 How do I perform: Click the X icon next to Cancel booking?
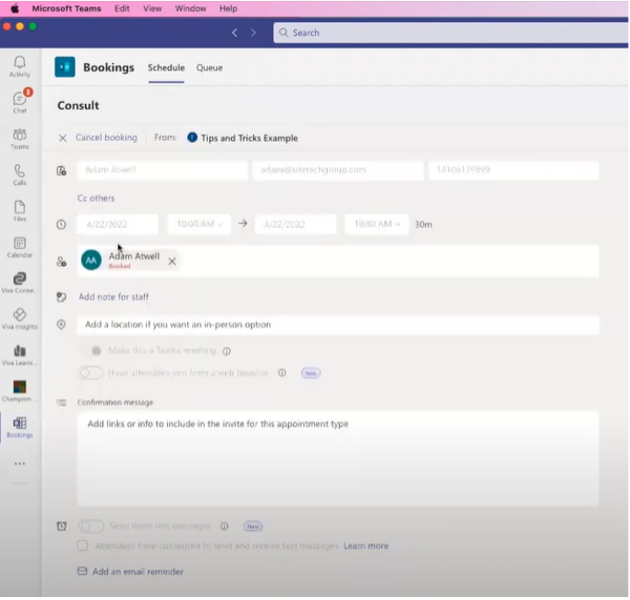[63, 138]
